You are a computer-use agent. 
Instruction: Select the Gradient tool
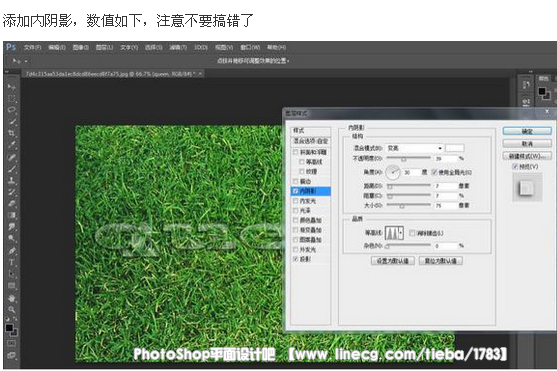click(11, 215)
